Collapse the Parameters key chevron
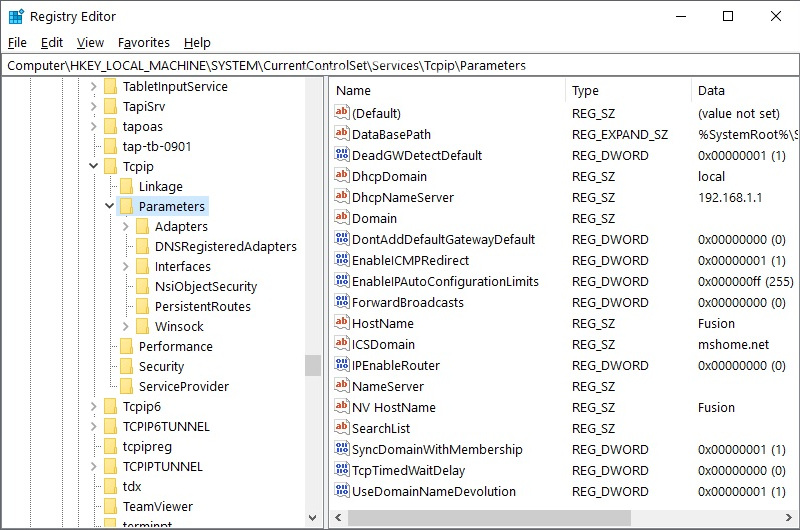This screenshot has width=800, height=530. (x=110, y=206)
